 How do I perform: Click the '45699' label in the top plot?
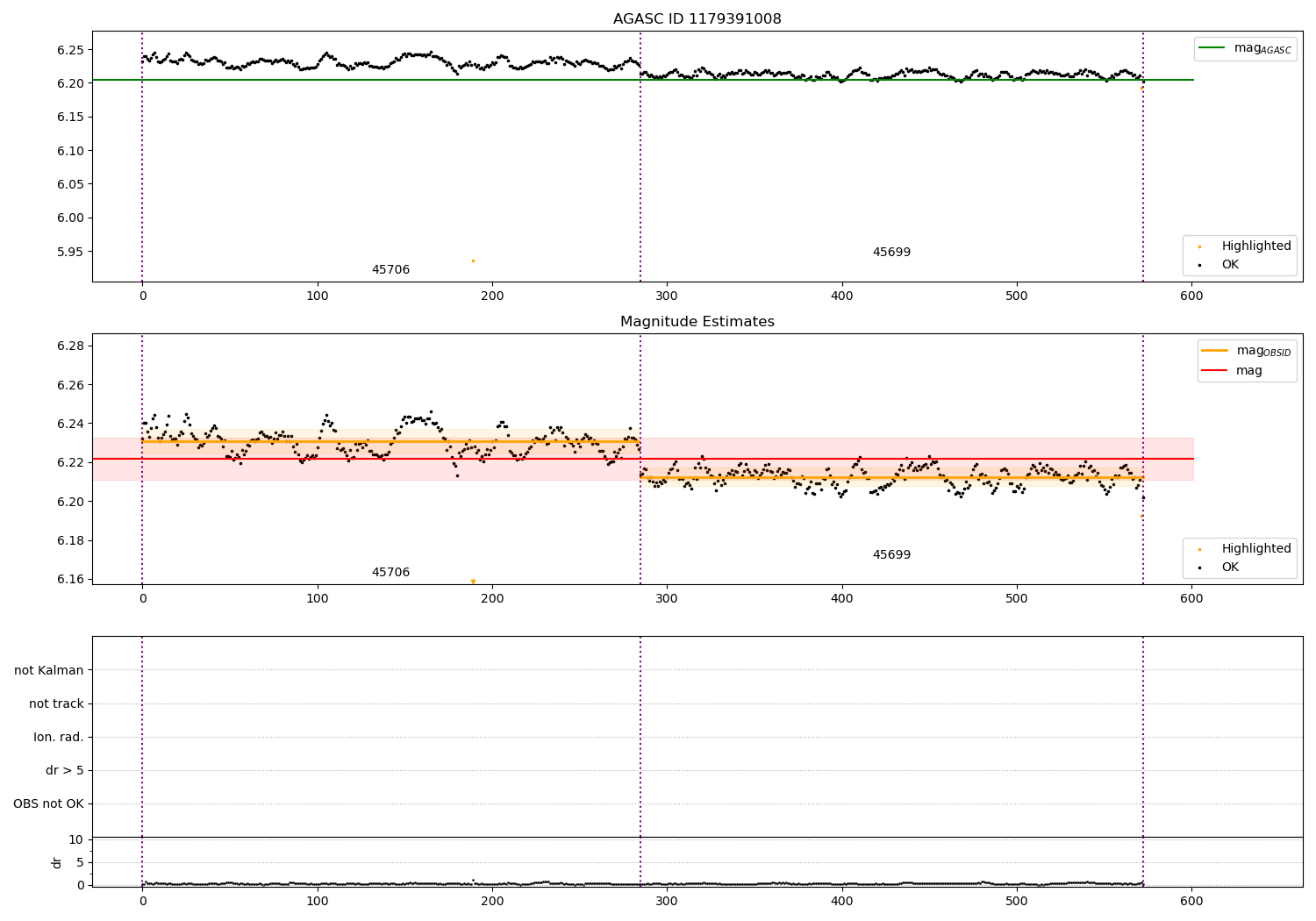pyautogui.click(x=891, y=253)
